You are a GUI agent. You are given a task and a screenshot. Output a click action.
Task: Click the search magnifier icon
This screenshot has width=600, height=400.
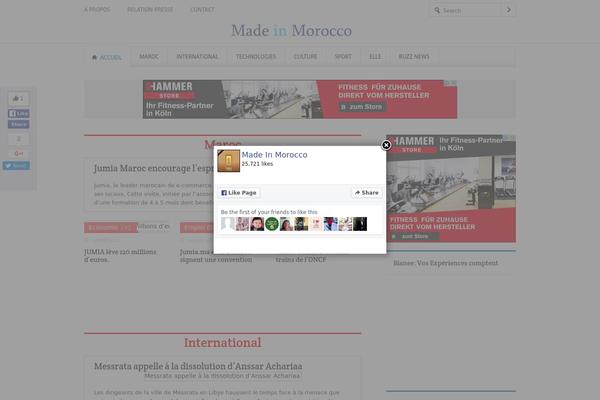(437, 10)
